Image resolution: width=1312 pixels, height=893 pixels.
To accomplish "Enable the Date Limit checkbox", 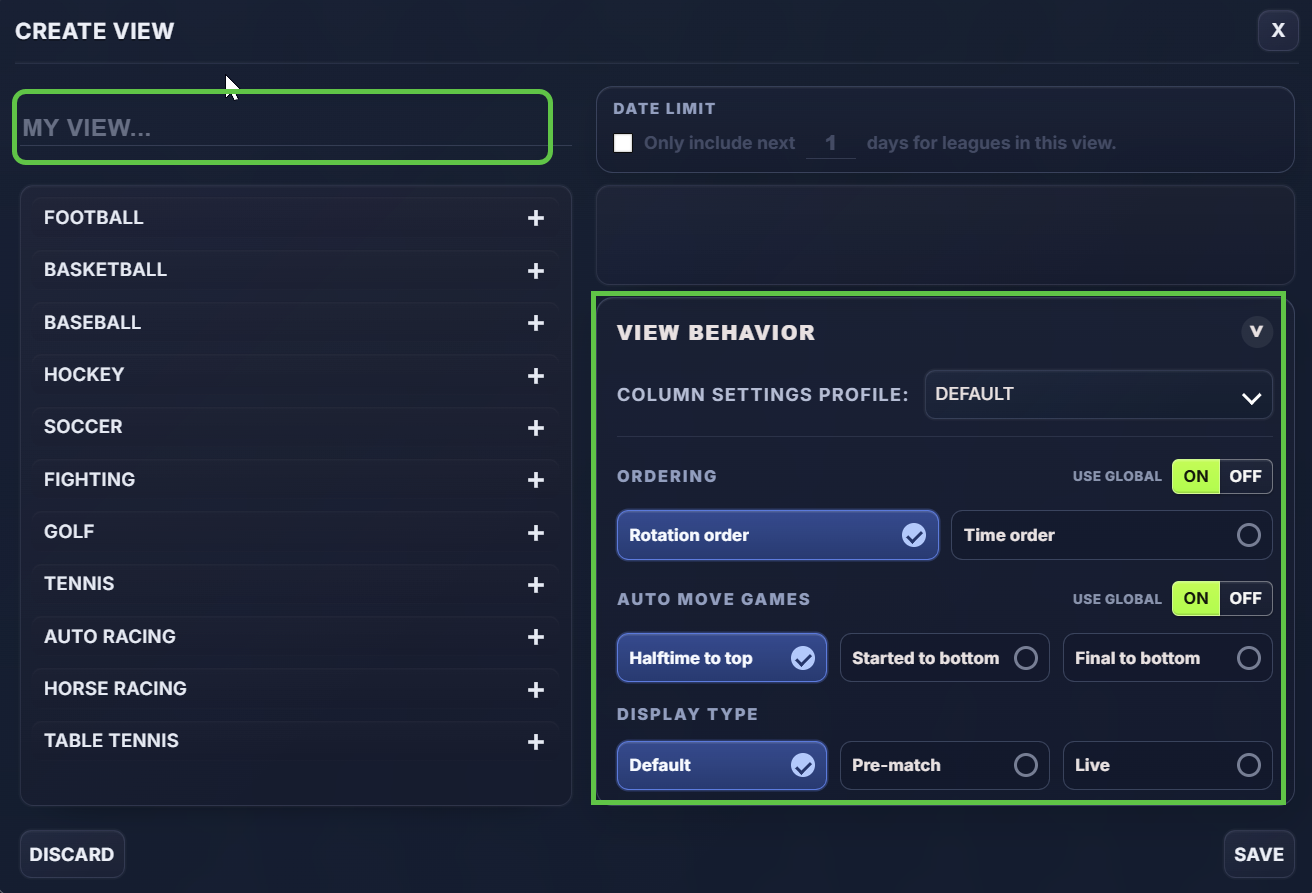I will click(623, 143).
